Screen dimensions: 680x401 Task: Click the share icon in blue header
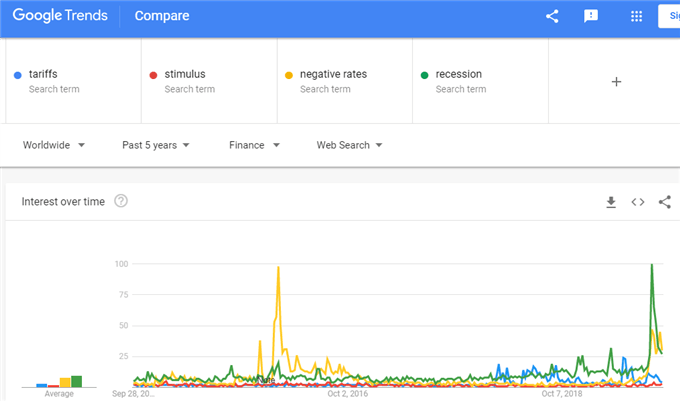(552, 16)
